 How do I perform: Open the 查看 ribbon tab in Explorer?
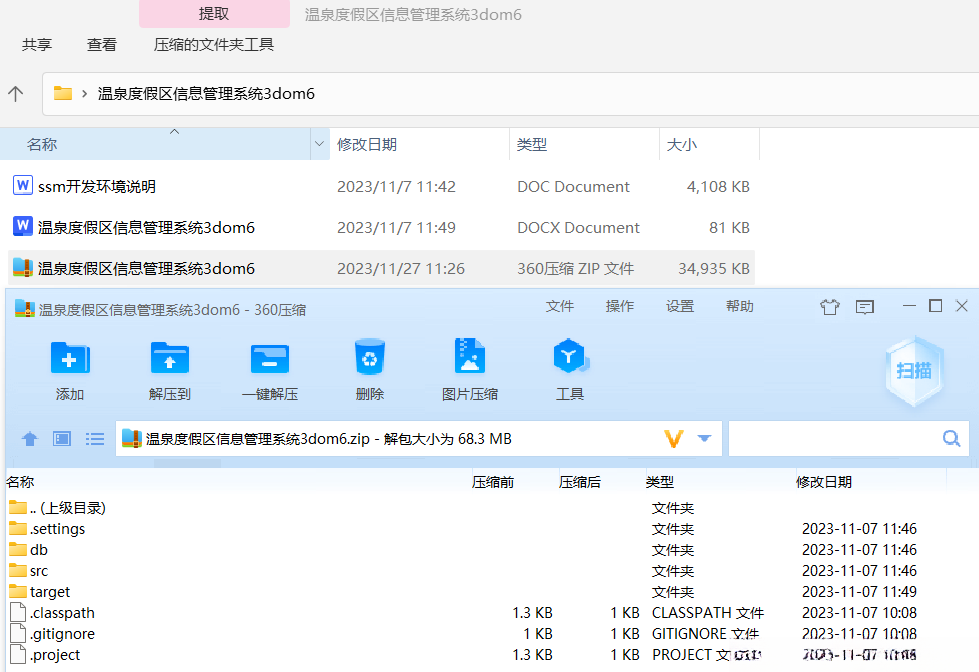click(x=102, y=44)
